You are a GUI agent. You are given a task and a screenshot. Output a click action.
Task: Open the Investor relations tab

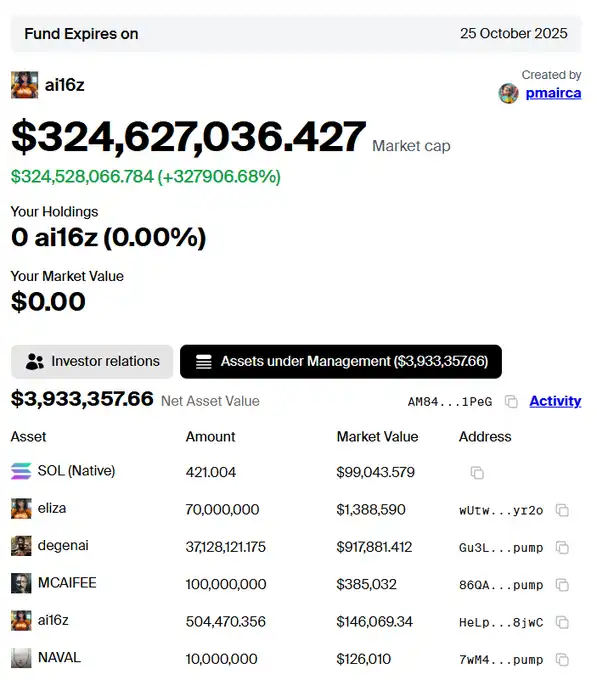(92, 361)
